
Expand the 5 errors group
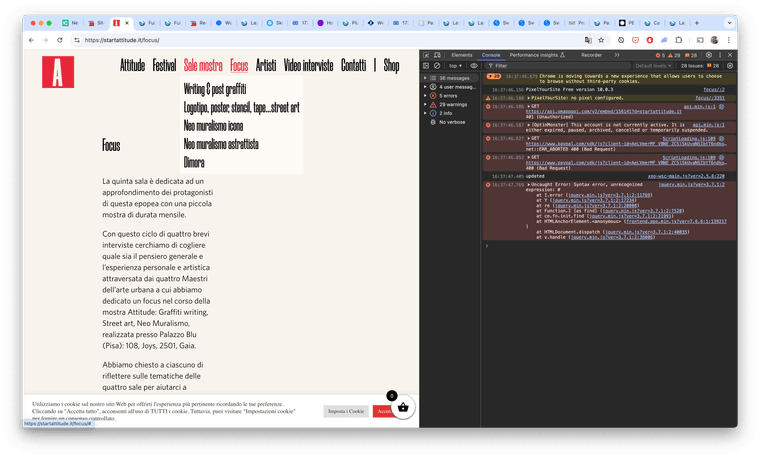click(x=425, y=95)
